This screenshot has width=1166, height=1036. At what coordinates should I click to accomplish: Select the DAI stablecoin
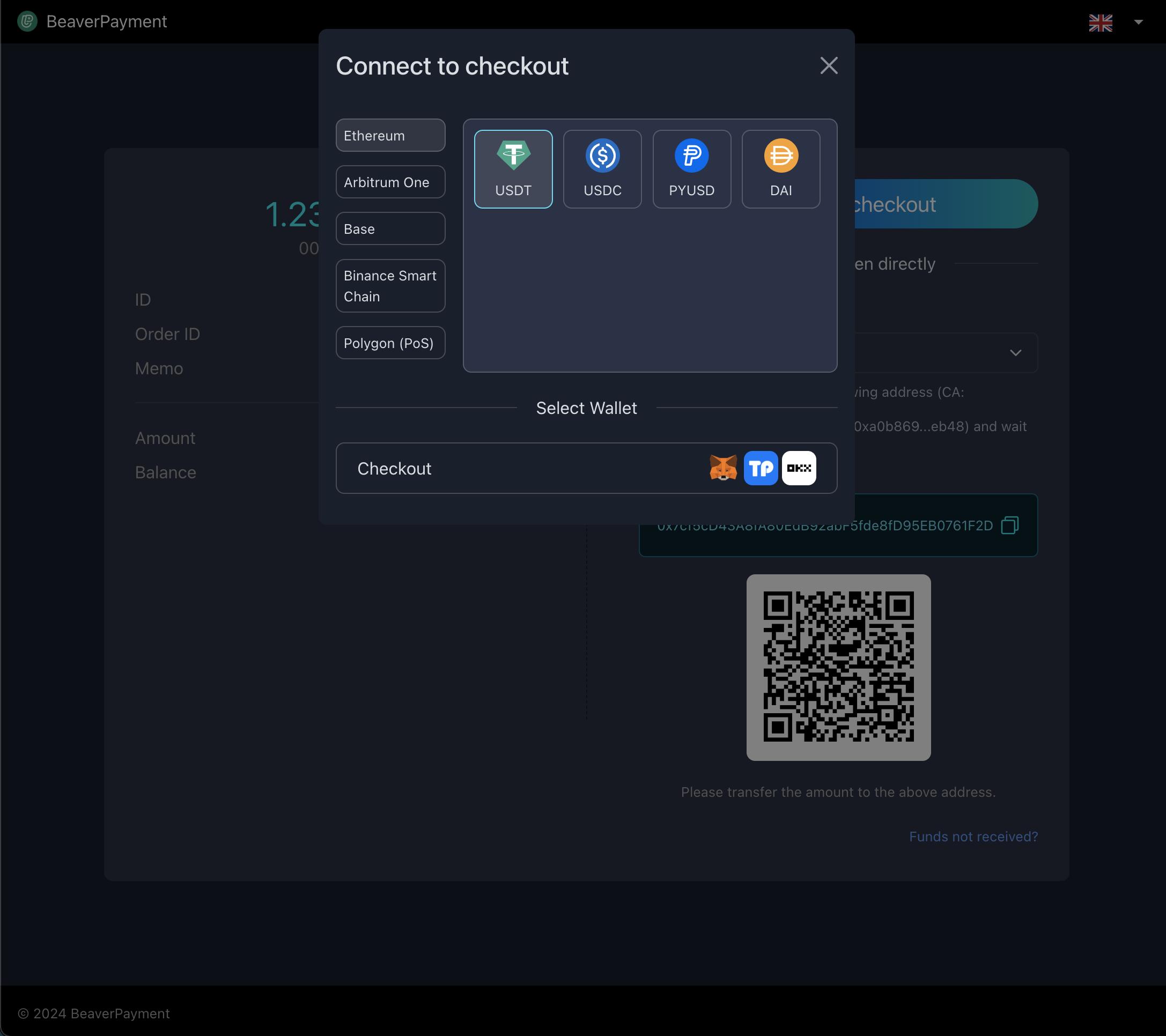(780, 169)
